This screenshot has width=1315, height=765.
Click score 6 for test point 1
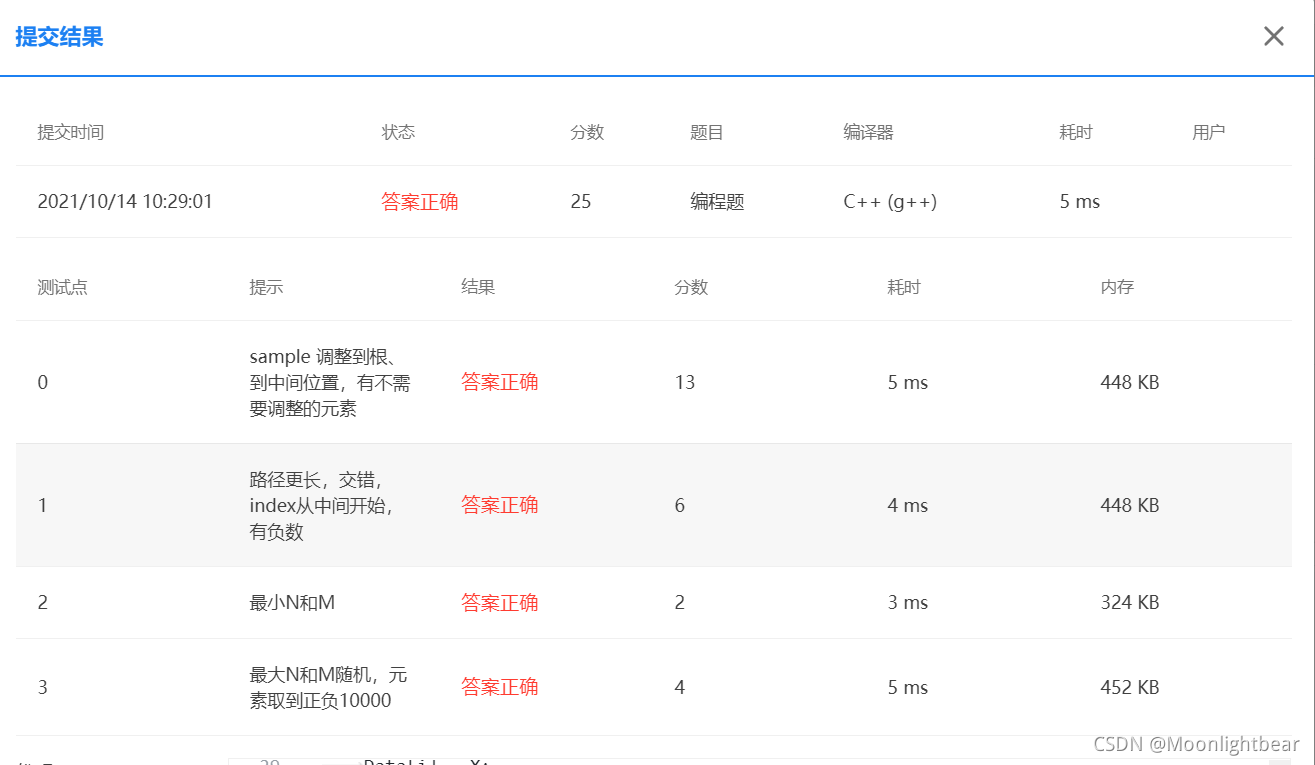pyautogui.click(x=680, y=505)
